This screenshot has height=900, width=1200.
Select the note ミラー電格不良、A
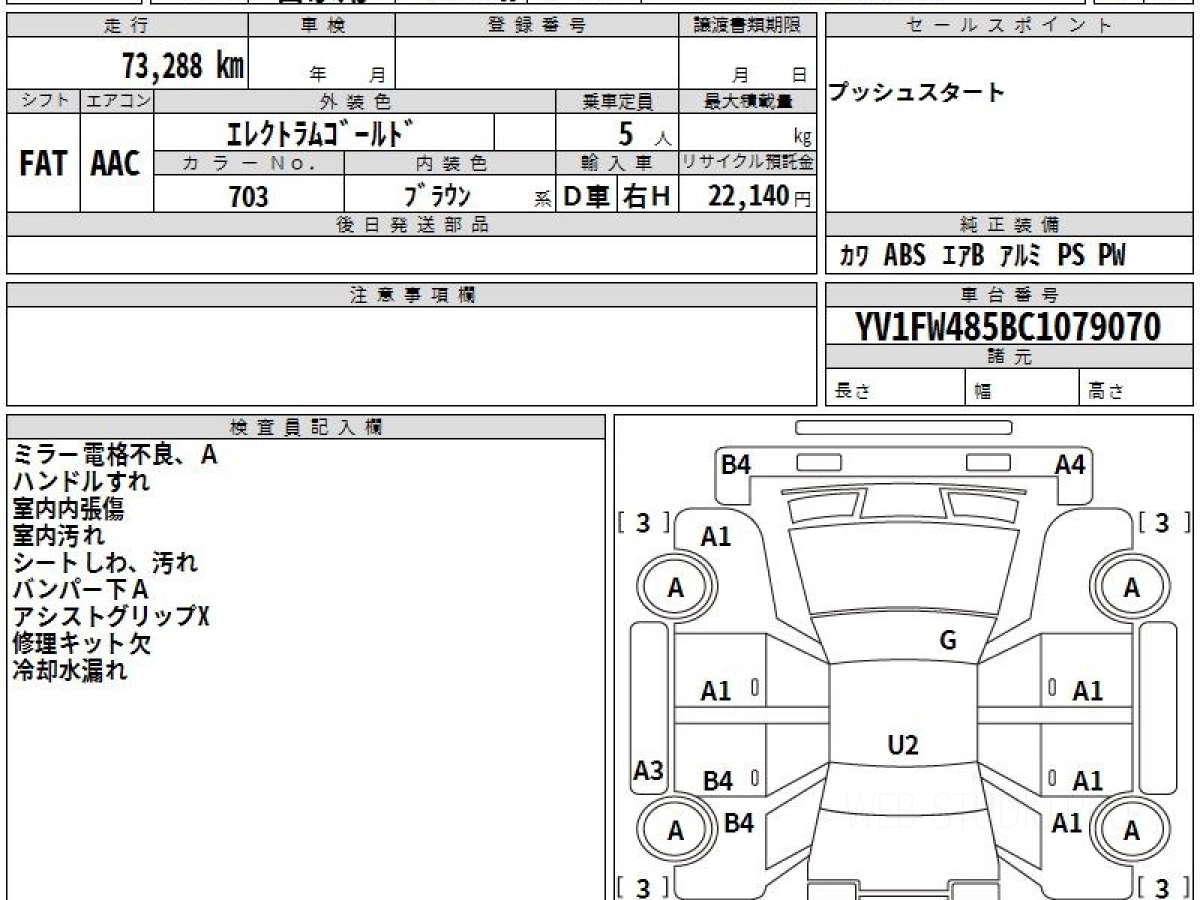pos(114,456)
